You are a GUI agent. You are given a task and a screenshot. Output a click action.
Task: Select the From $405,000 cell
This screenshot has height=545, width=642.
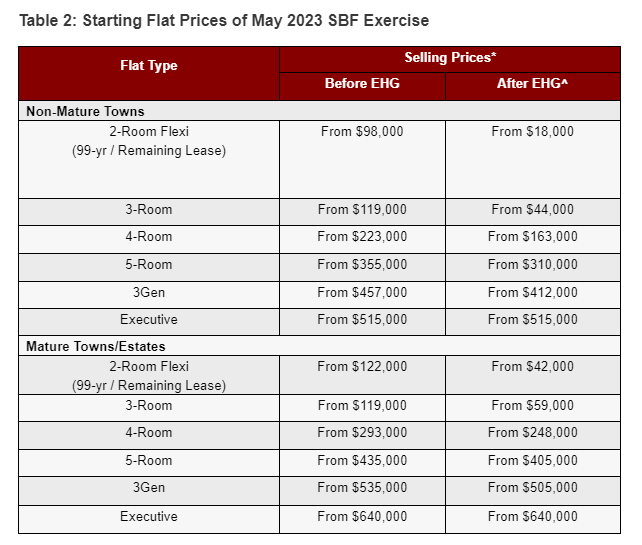click(x=533, y=463)
